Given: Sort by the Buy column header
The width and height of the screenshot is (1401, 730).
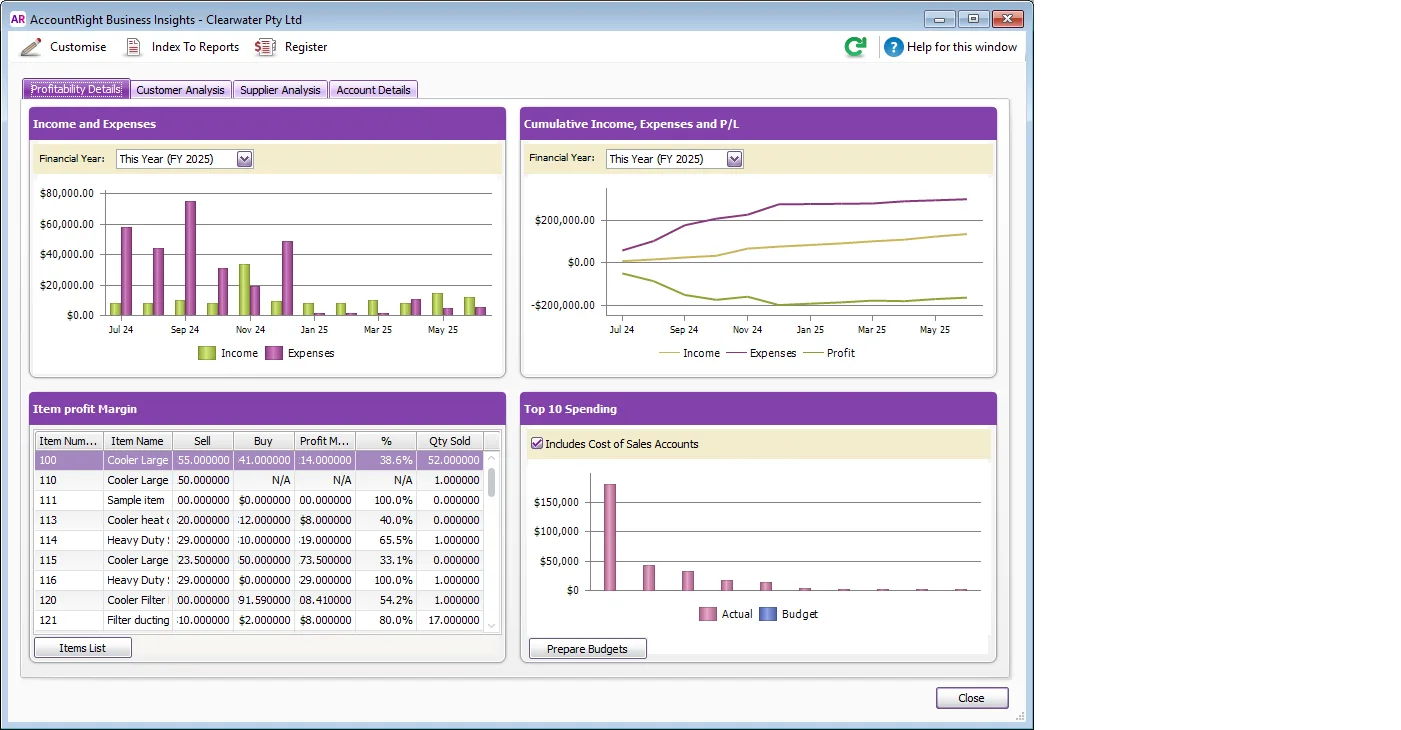Looking at the screenshot, I should (264, 441).
